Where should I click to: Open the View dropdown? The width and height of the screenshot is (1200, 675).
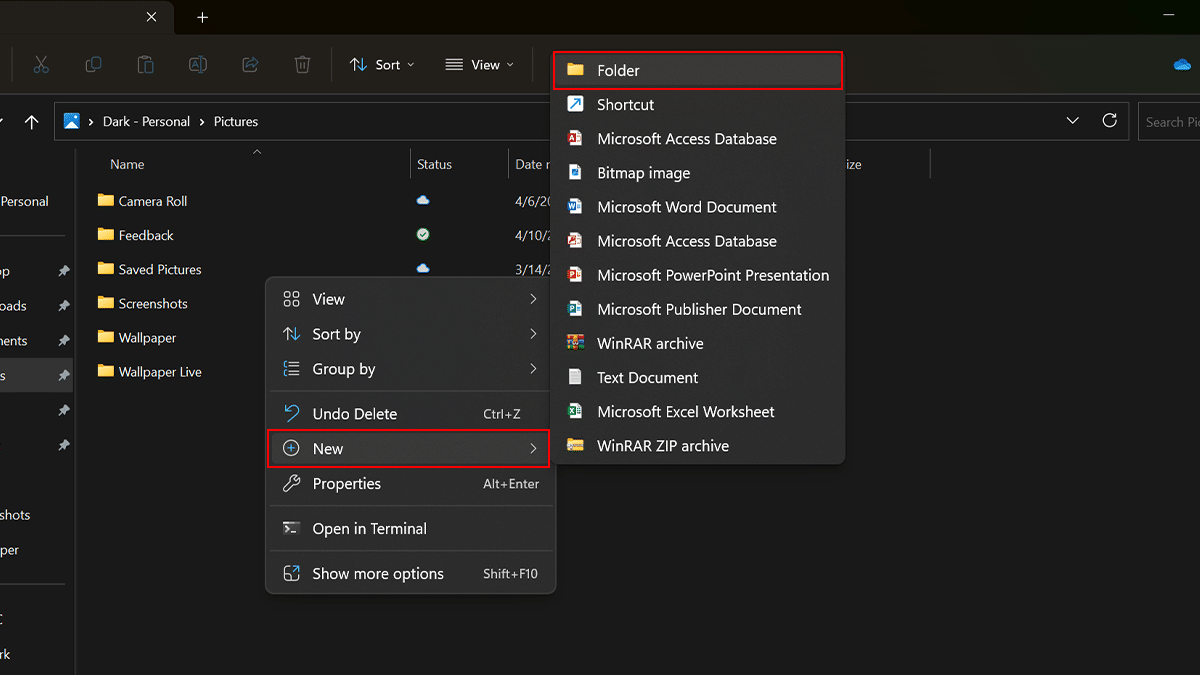coord(479,64)
